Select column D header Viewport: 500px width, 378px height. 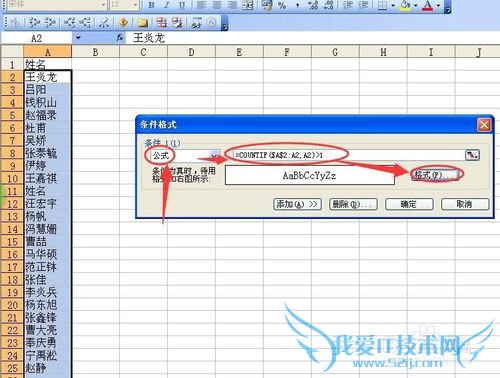[x=191, y=52]
